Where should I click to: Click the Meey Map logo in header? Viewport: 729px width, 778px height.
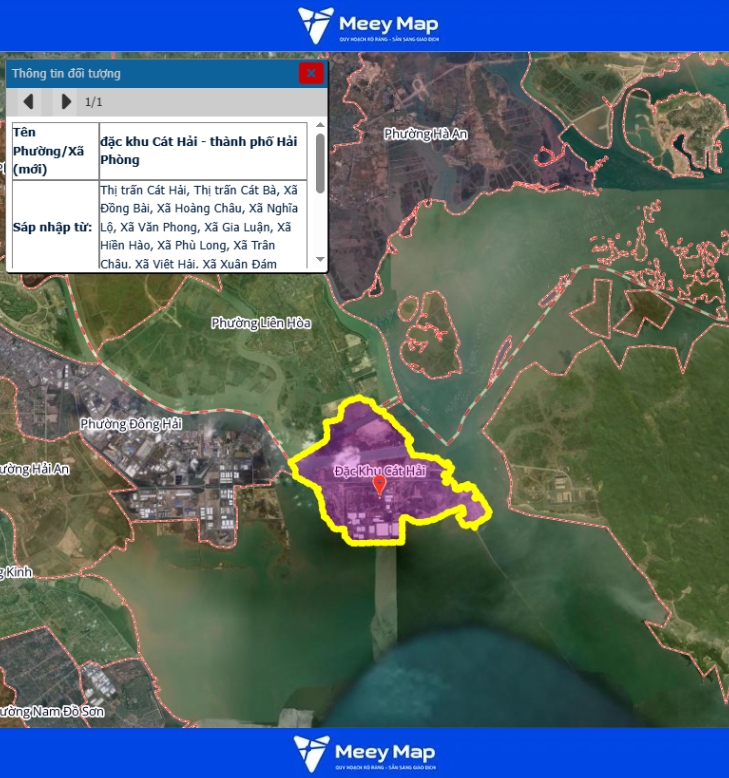pyautogui.click(x=368, y=25)
